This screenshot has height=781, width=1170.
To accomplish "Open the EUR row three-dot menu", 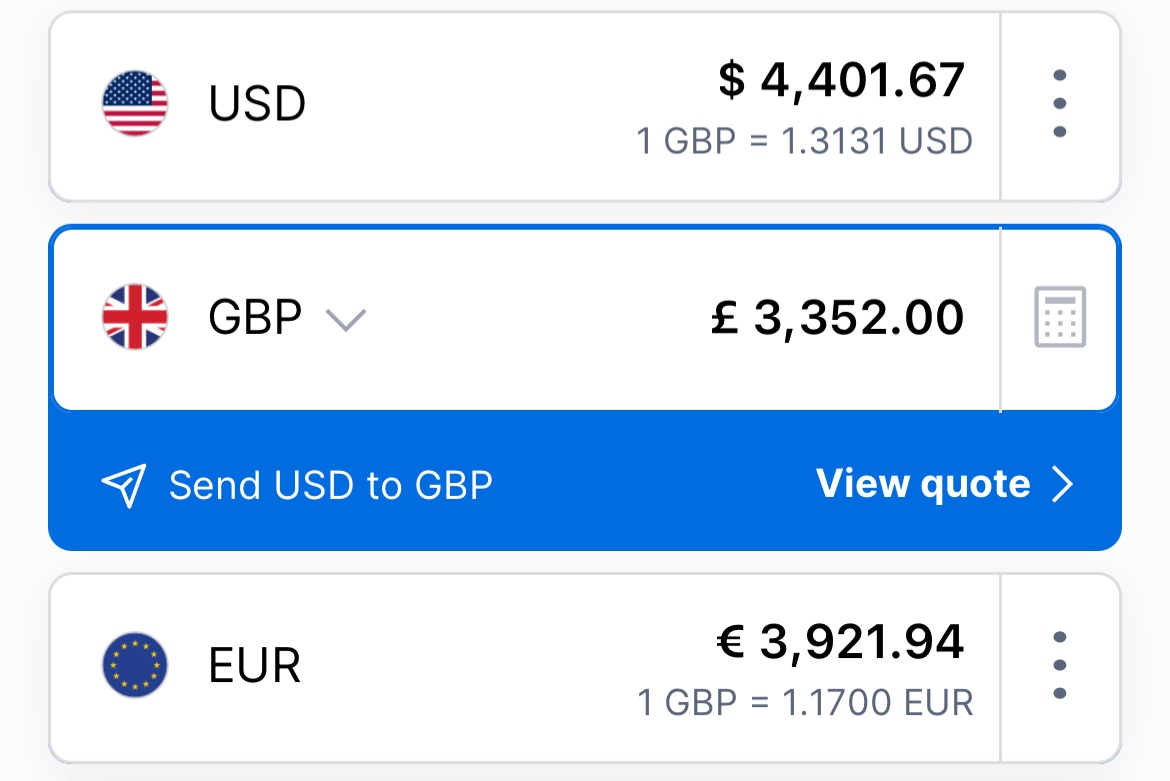I will (1060, 665).
